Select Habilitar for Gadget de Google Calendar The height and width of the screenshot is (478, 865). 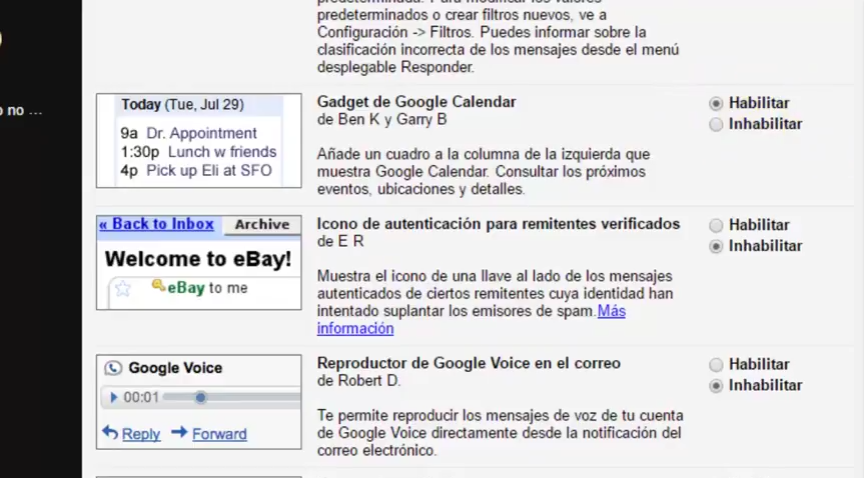(x=716, y=104)
